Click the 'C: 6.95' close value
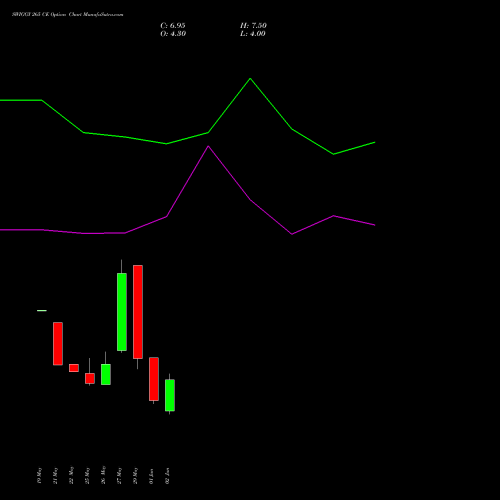The width and height of the screenshot is (500, 500). click(x=173, y=26)
